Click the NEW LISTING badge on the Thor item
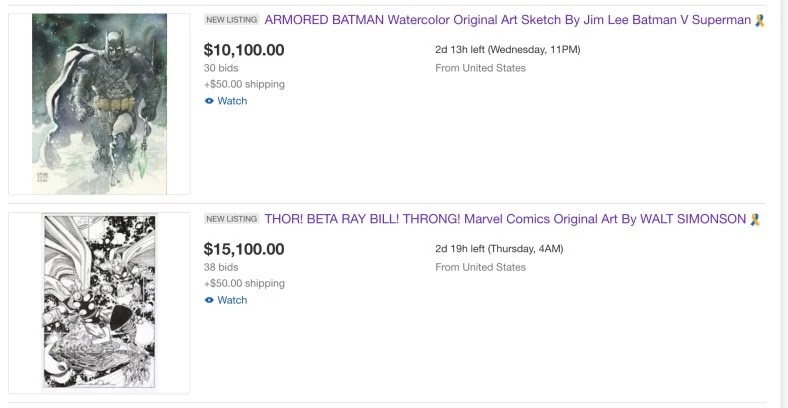Viewport: 788px width, 408px height. coord(231,219)
